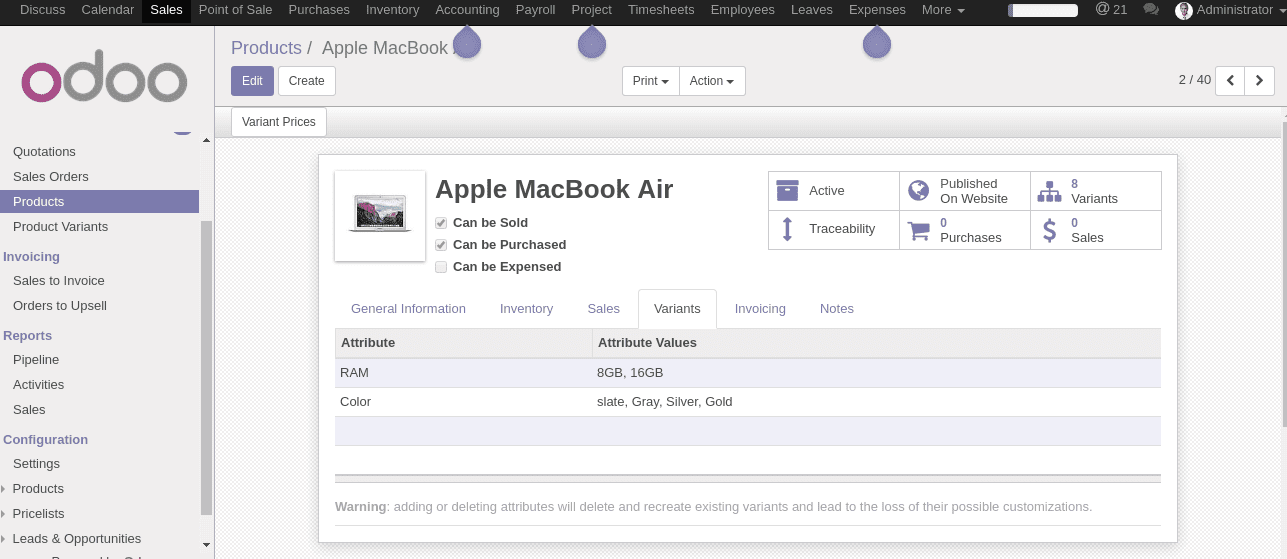The height and width of the screenshot is (559, 1287).
Task: Open Sales to Invoice in sidebar
Action: [59, 281]
